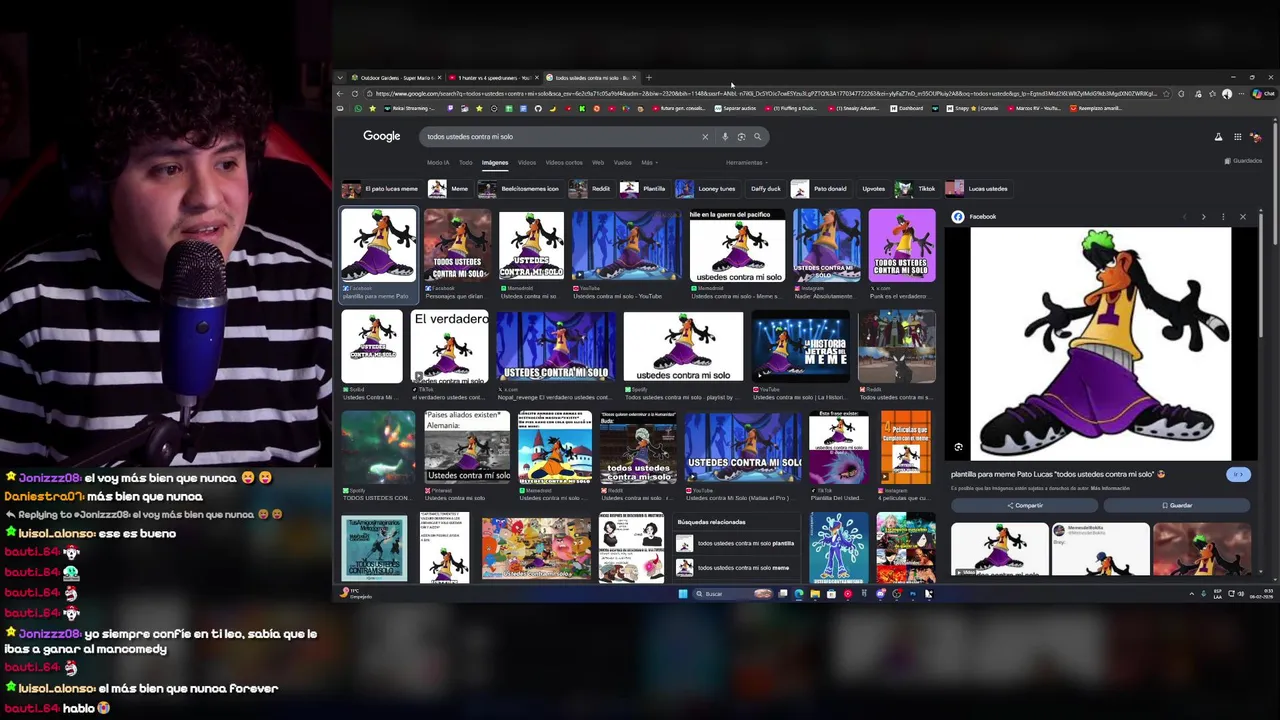Open the 'El verdadero' image result thumbnail

pyautogui.click(x=450, y=347)
